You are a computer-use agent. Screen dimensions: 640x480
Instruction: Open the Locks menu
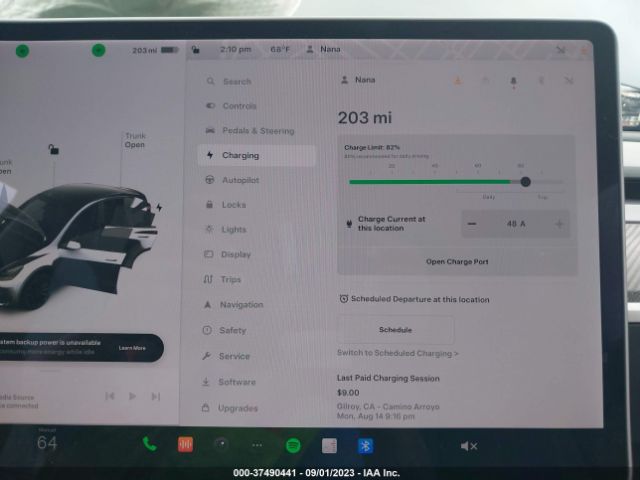[225, 204]
